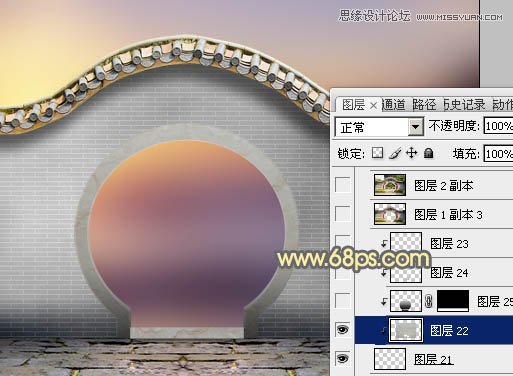Click the 图层 21 layer thumbnail

[x=390, y=359]
